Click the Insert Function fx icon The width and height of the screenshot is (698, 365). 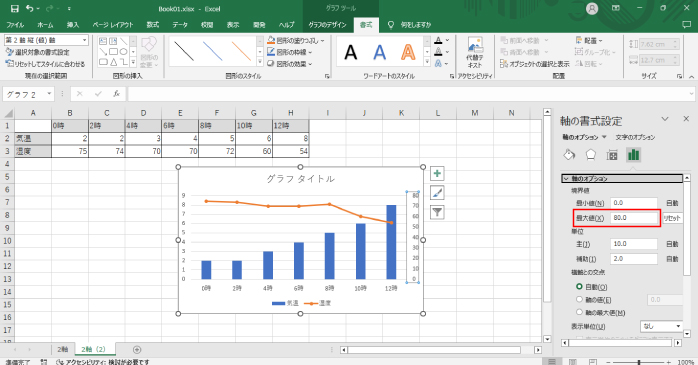coord(117,93)
